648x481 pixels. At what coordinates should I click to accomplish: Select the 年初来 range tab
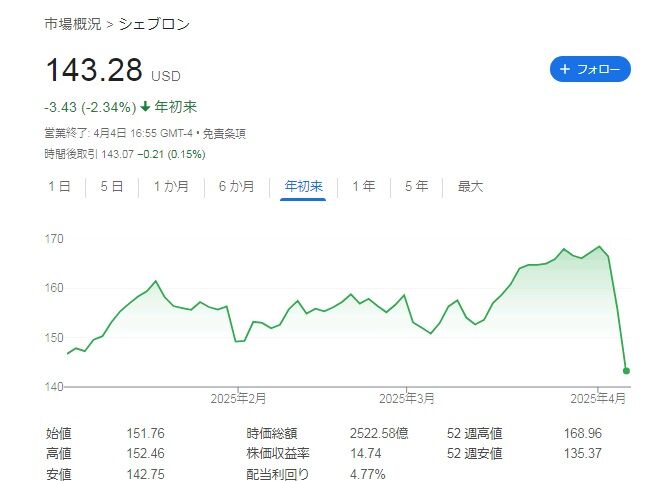303,186
